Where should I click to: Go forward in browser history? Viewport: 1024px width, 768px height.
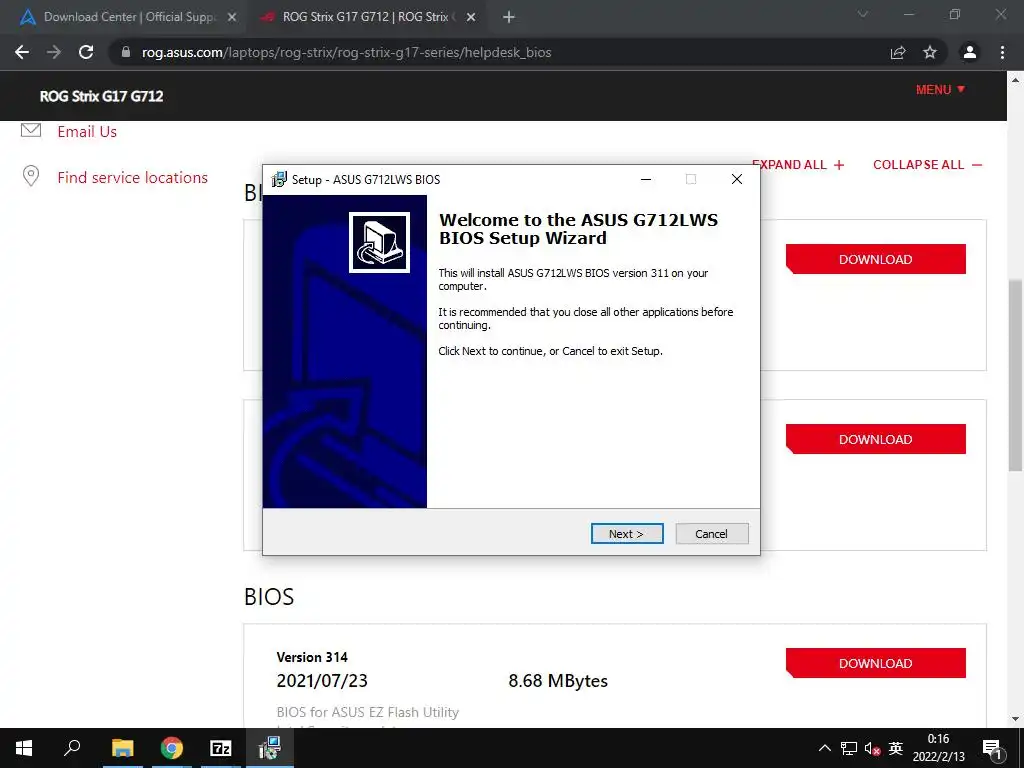coord(54,52)
